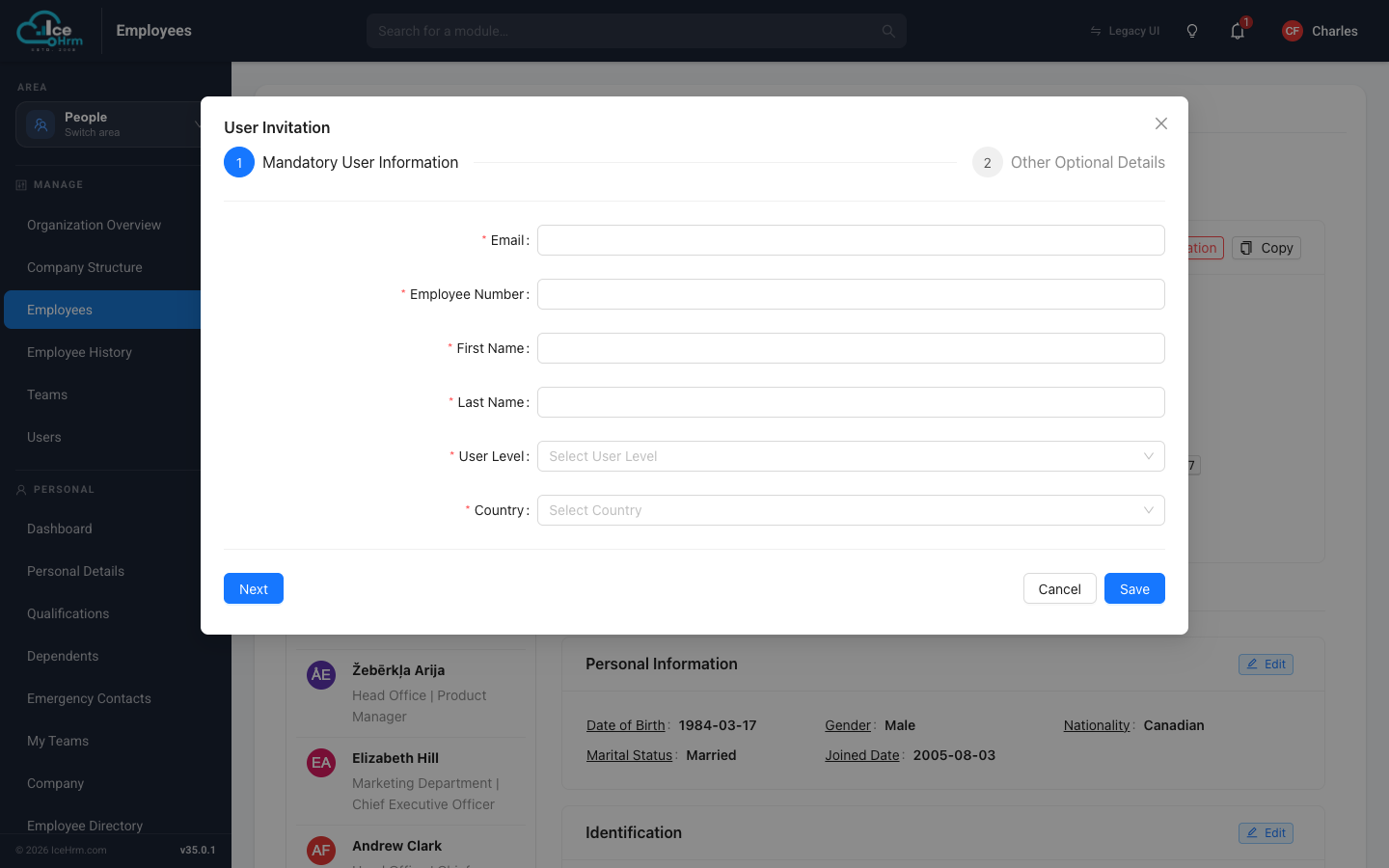Click the Save button
This screenshot has width=1389, height=868.
pyautogui.click(x=1134, y=588)
